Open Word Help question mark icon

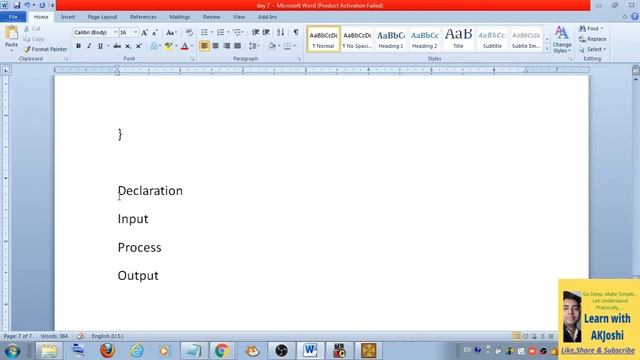pos(635,17)
